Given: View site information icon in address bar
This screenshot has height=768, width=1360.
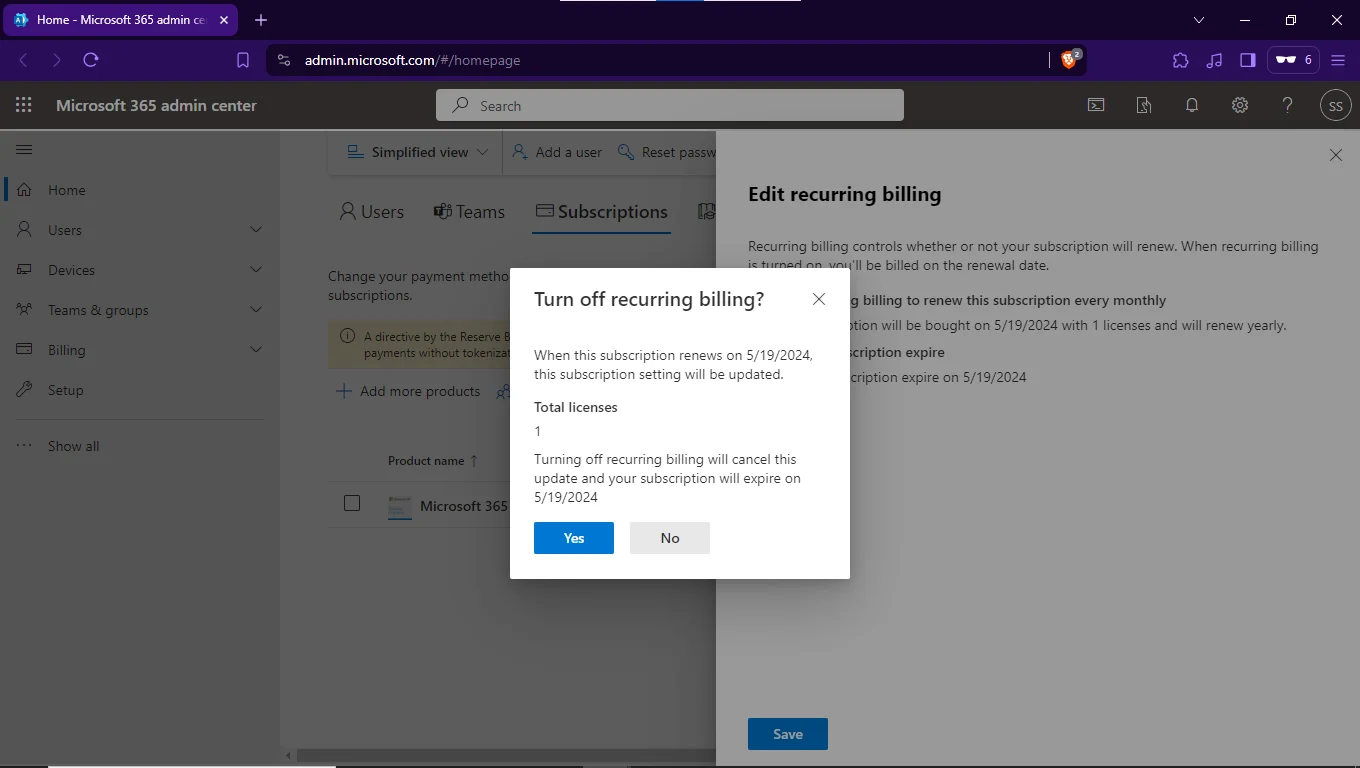Looking at the screenshot, I should coord(284,60).
